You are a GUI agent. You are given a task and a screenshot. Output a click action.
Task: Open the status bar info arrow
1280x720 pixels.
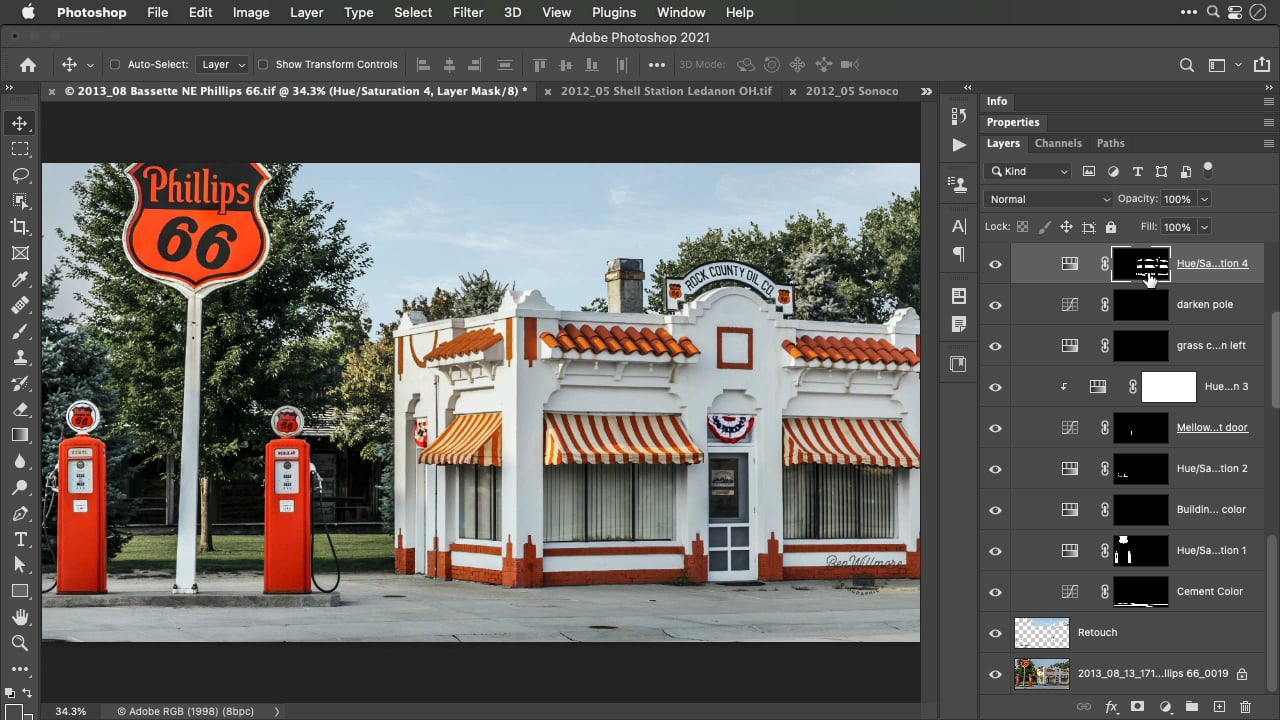[277, 711]
